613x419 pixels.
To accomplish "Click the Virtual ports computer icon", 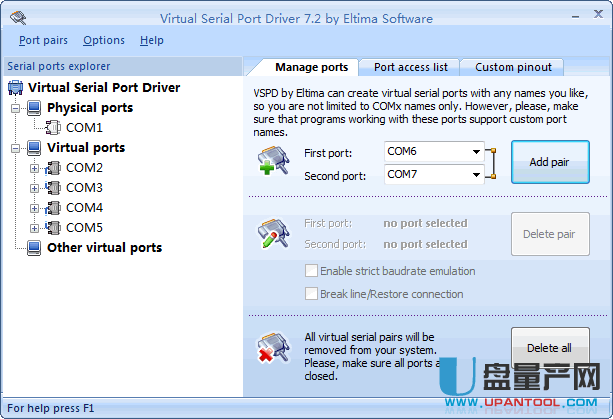I will point(35,148).
